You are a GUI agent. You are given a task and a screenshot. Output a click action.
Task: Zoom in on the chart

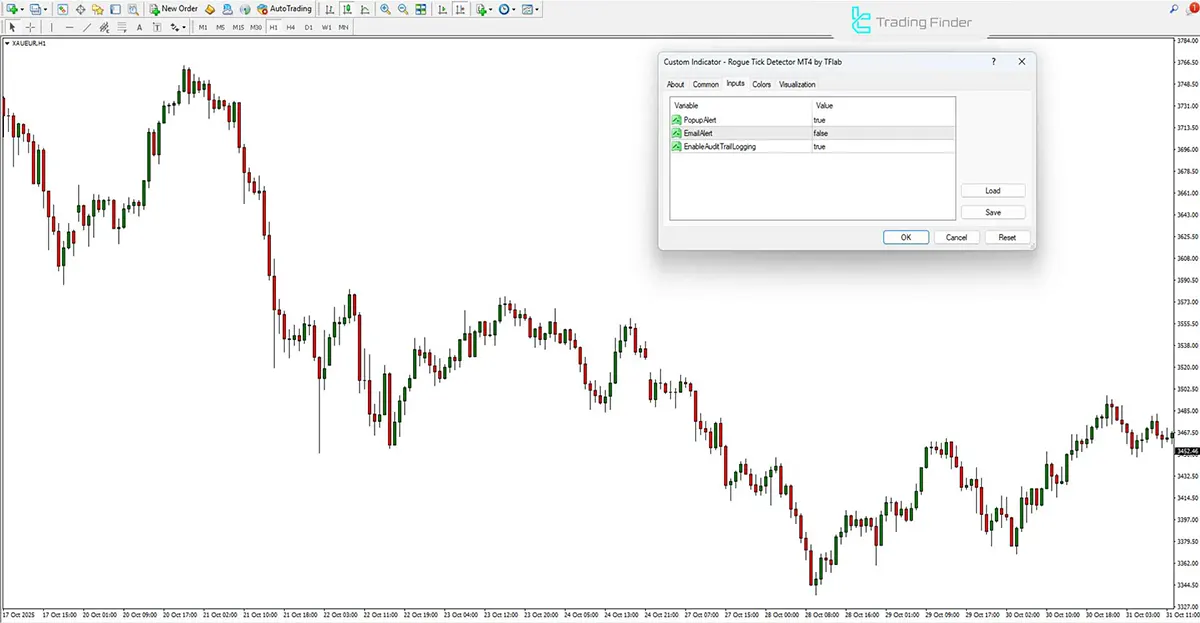click(x=385, y=10)
